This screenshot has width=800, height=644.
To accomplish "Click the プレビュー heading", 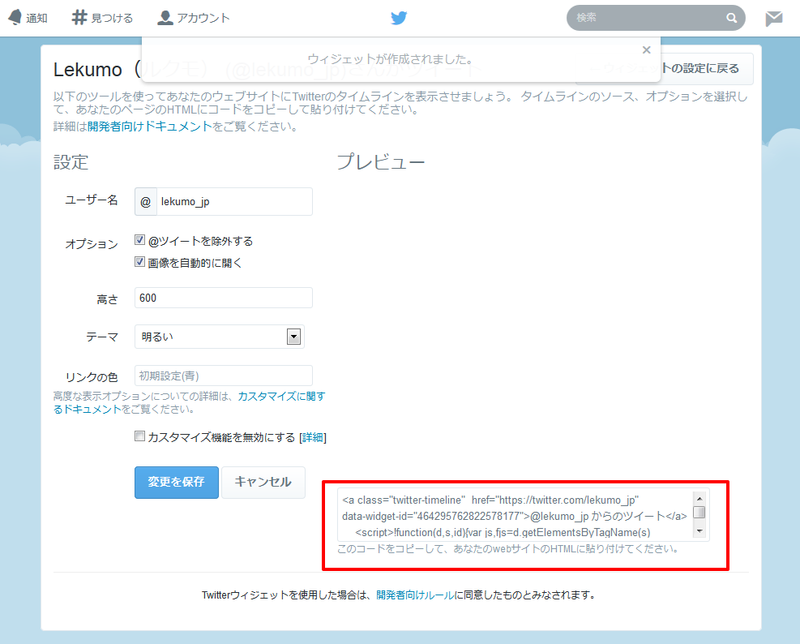I will pyautogui.click(x=381, y=162).
